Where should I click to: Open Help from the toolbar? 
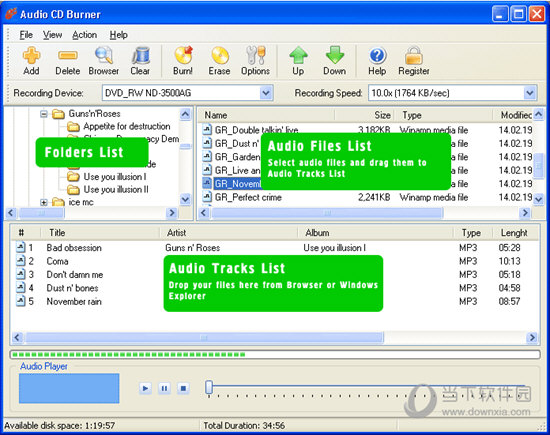click(x=377, y=55)
